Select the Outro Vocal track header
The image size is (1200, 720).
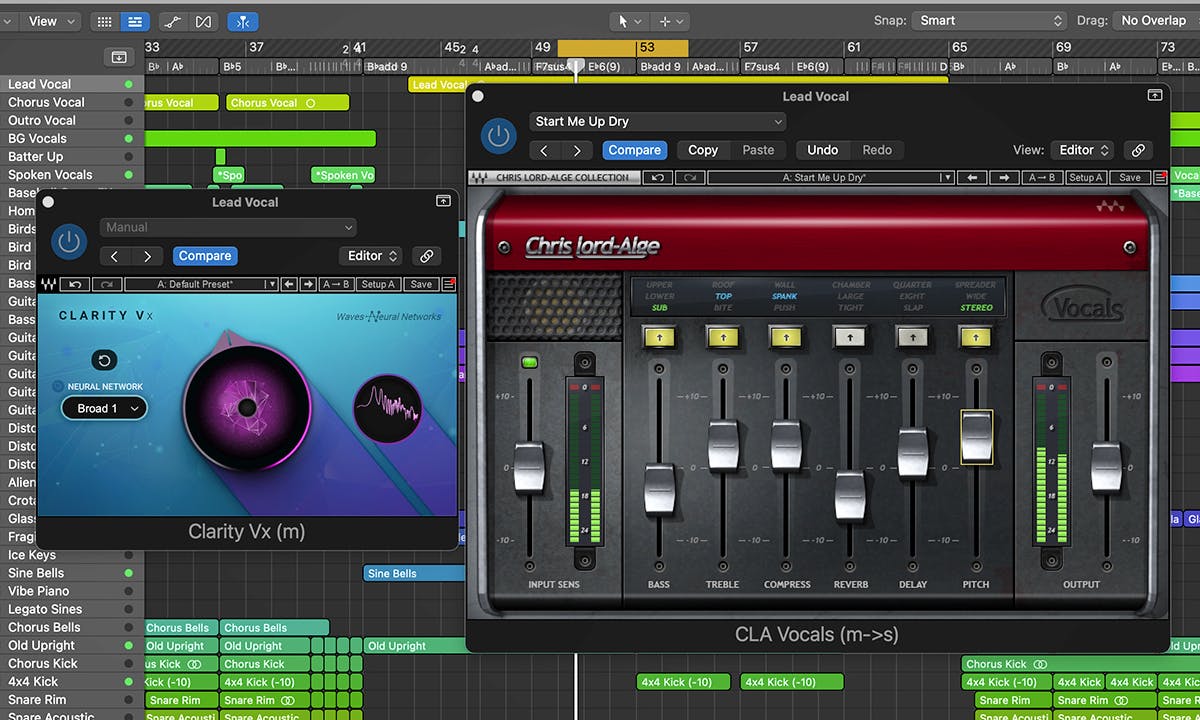click(70, 120)
